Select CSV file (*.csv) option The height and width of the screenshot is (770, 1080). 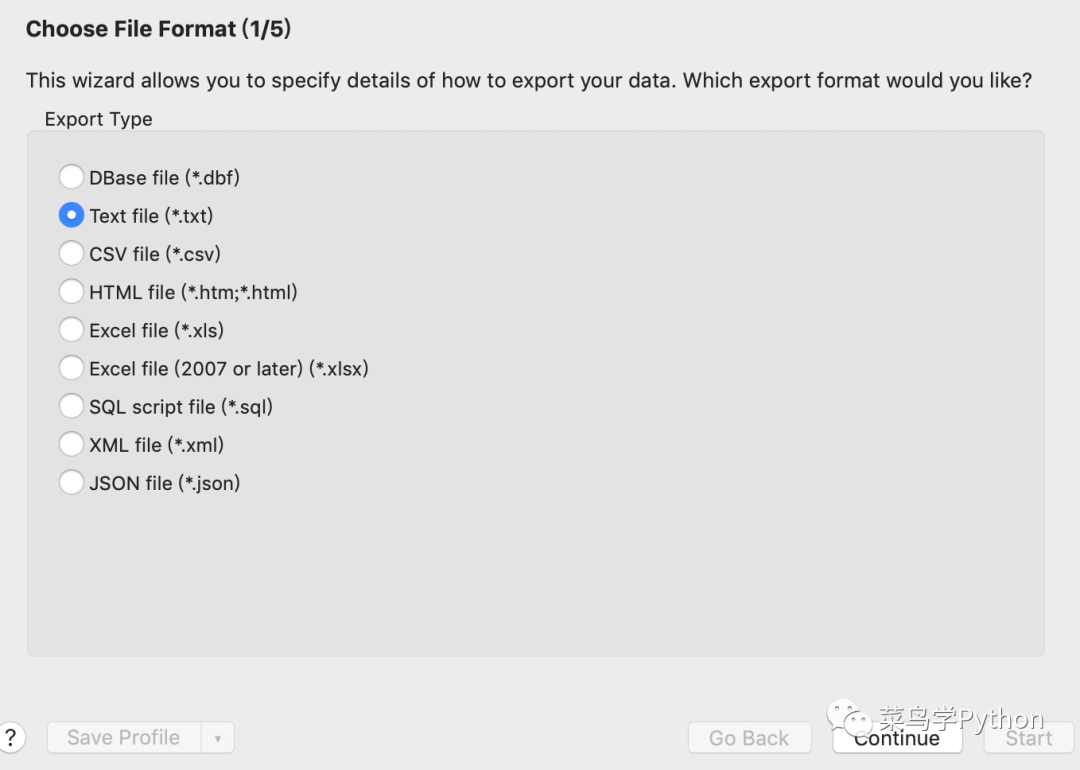71,253
